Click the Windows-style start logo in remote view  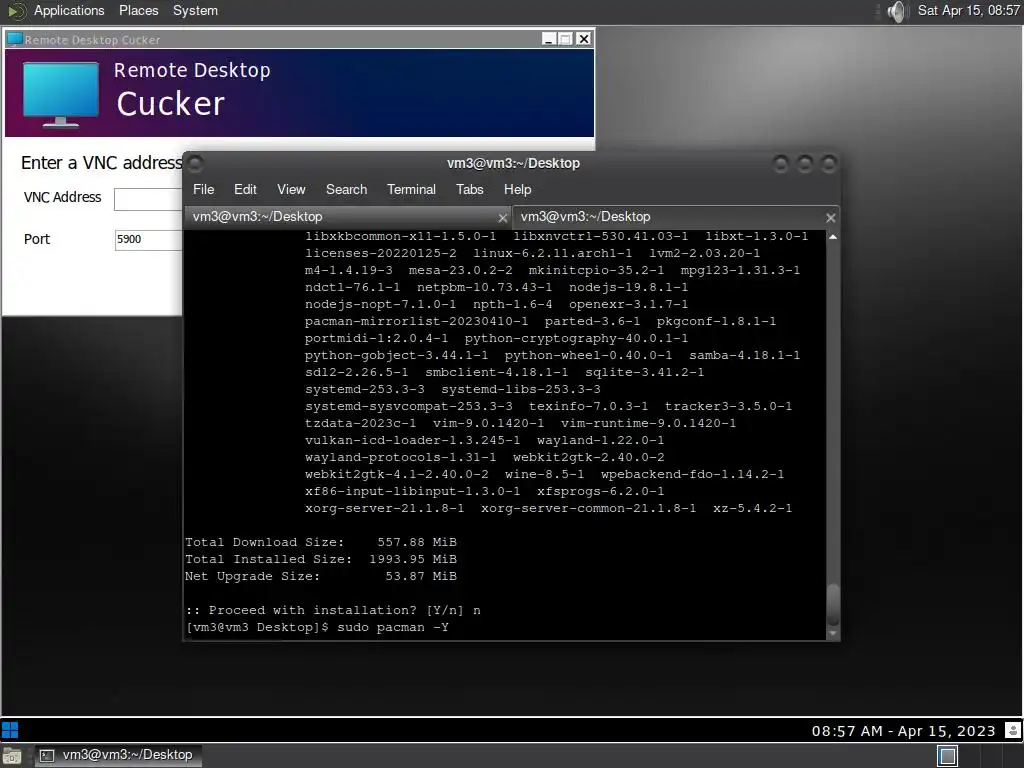coord(10,730)
